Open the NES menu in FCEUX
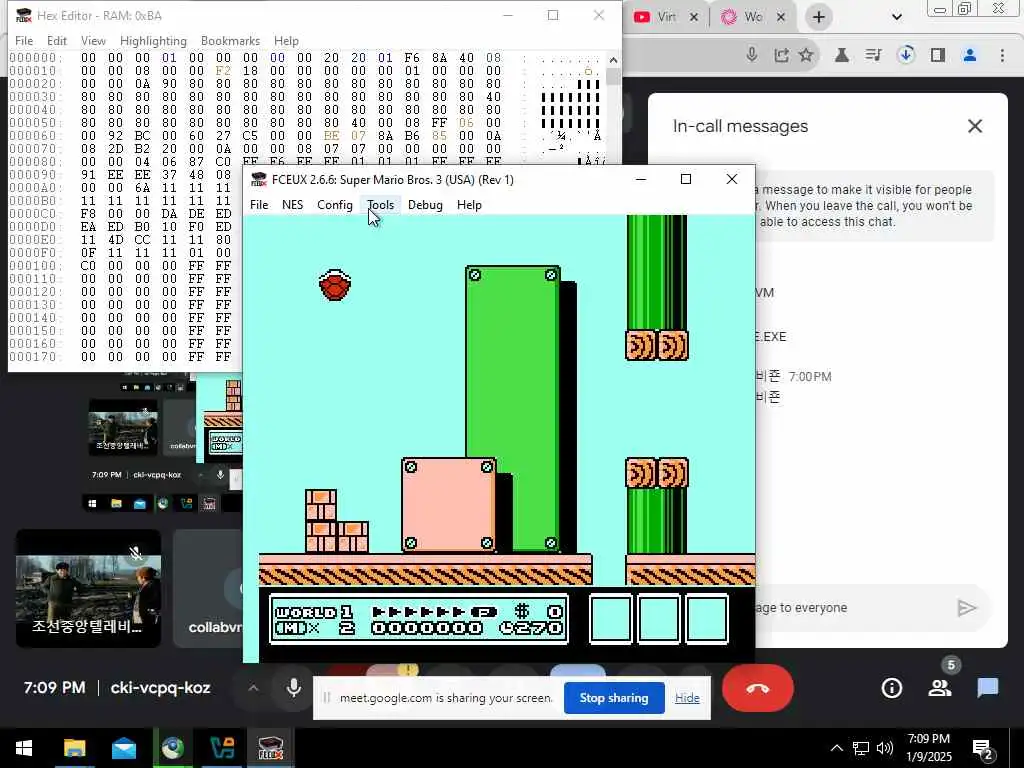Screen dimensions: 1024x768 [292, 205]
